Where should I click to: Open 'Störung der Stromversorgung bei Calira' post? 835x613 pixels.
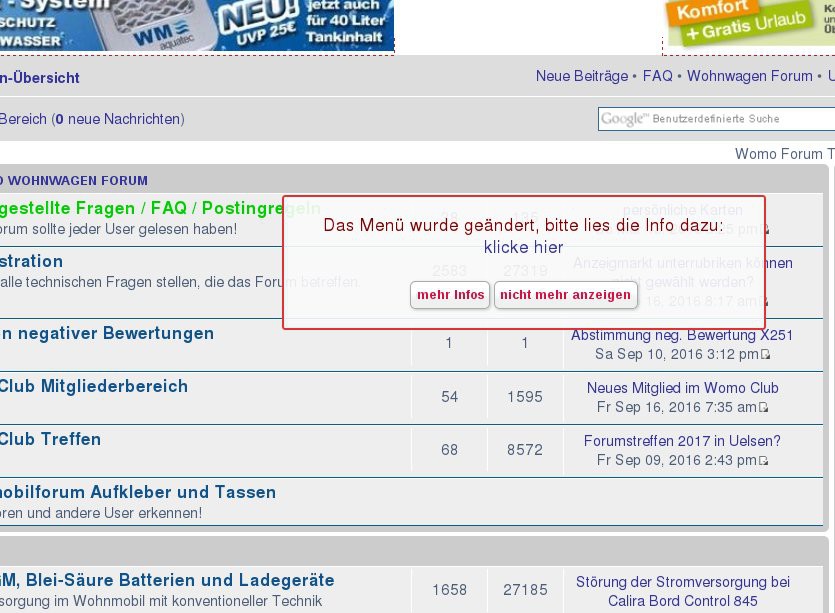[683, 591]
